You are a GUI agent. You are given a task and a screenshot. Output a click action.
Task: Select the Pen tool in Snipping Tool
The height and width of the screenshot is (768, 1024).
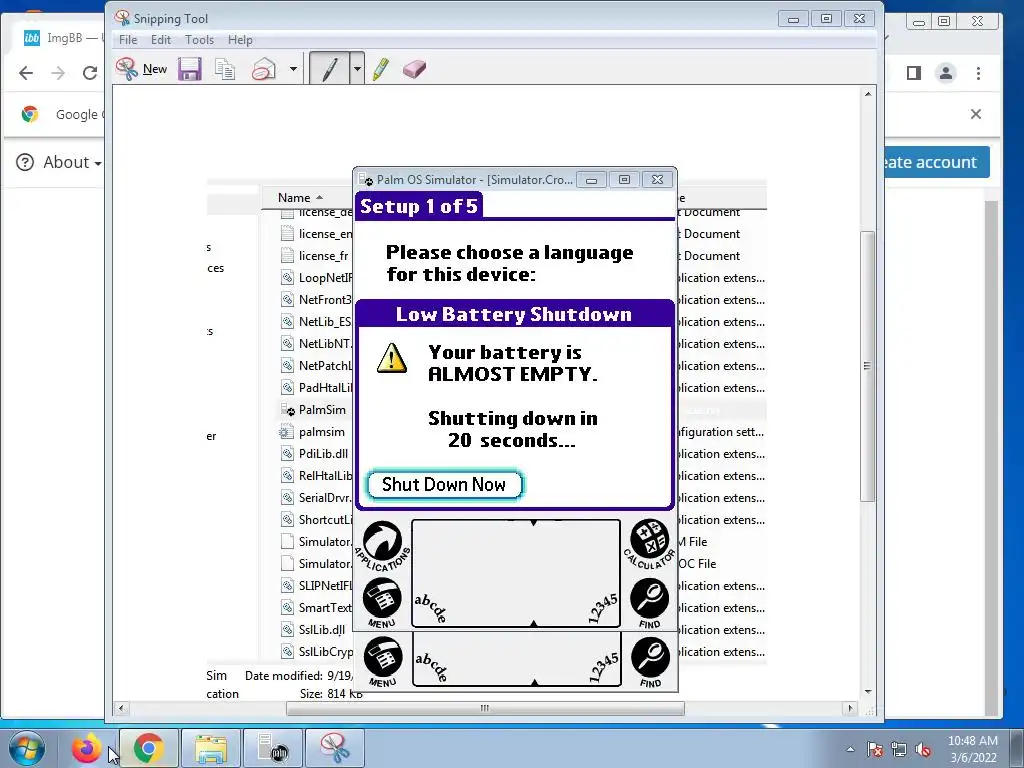pyautogui.click(x=330, y=69)
